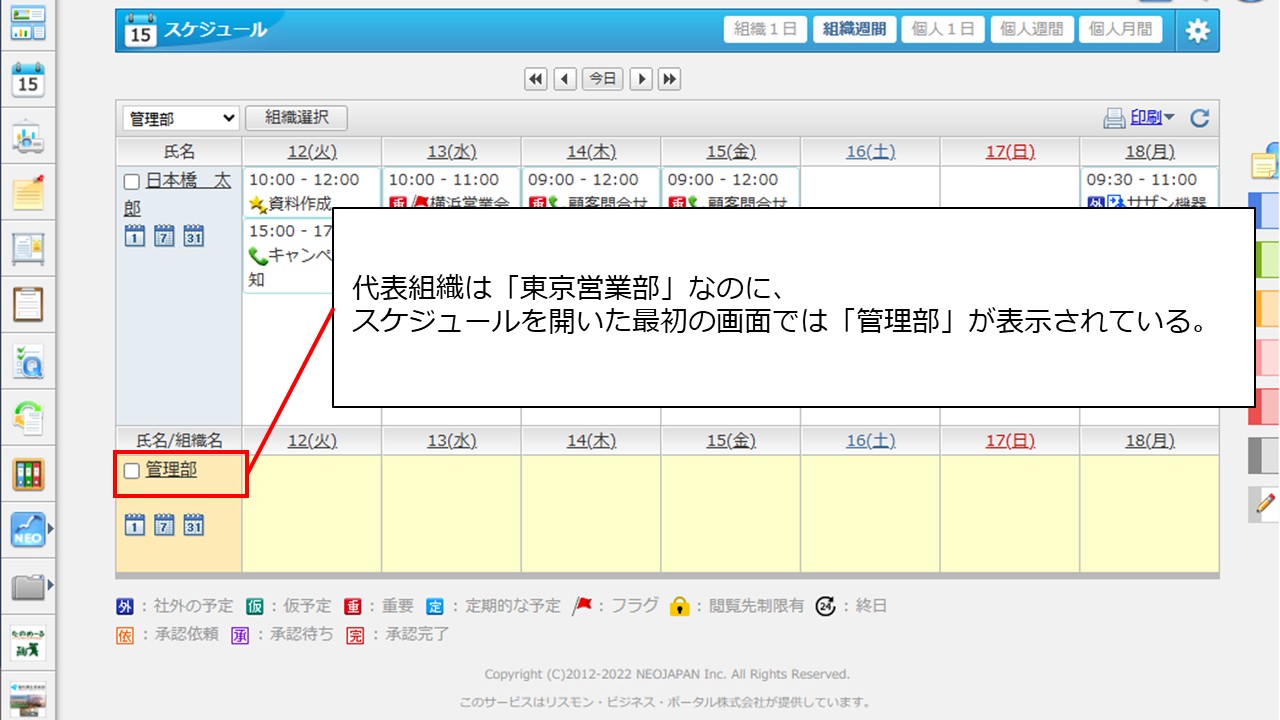Open settings gear icon in schedule header
The image size is (1280, 720).
1197,31
